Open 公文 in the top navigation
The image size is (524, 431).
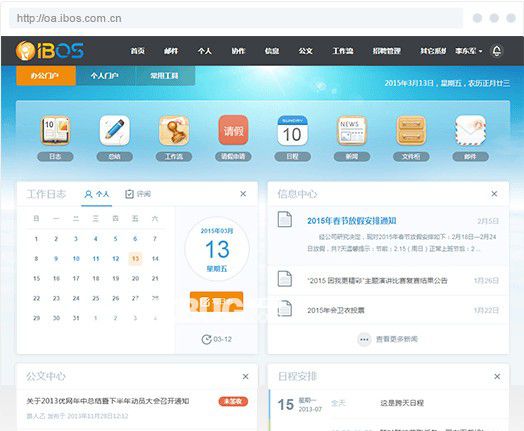click(x=305, y=51)
